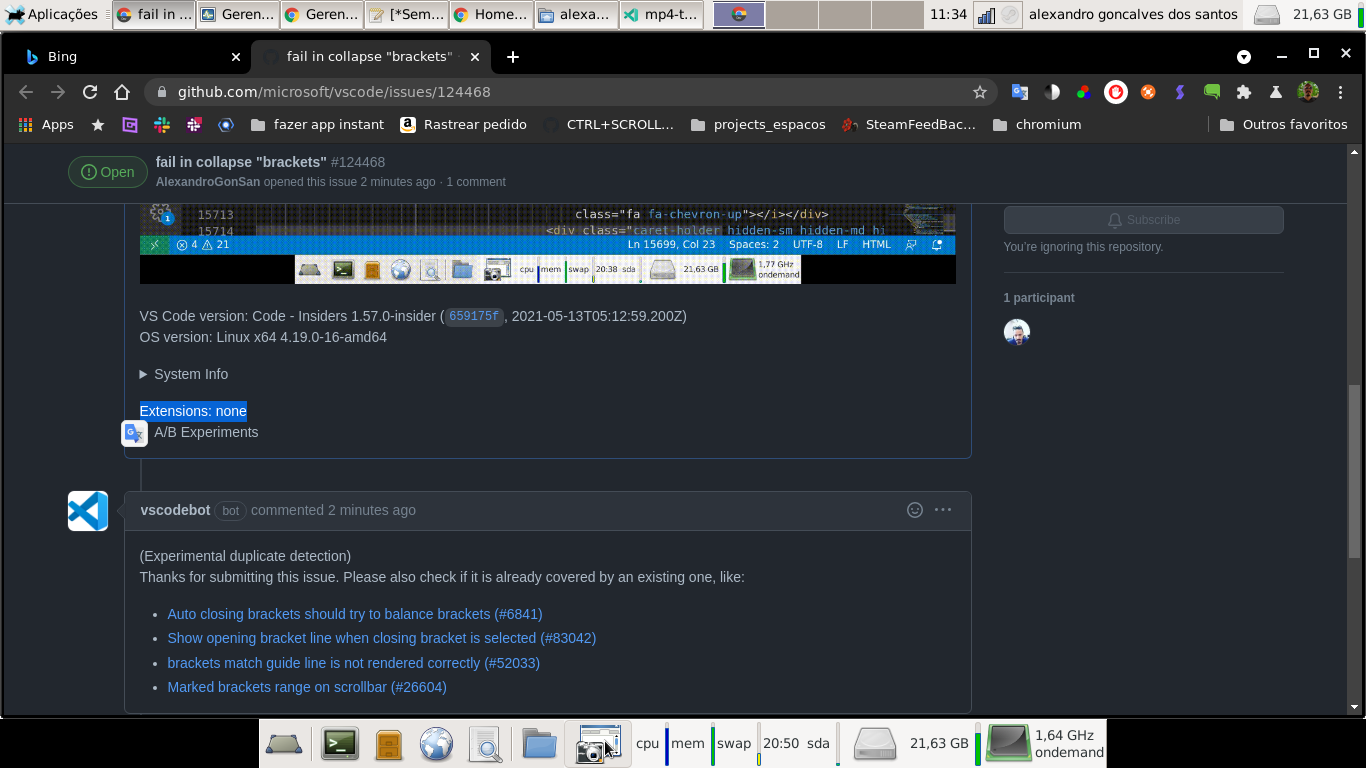Open the SteamFeedBac bookmark
The width and height of the screenshot is (1366, 768).
point(908,125)
